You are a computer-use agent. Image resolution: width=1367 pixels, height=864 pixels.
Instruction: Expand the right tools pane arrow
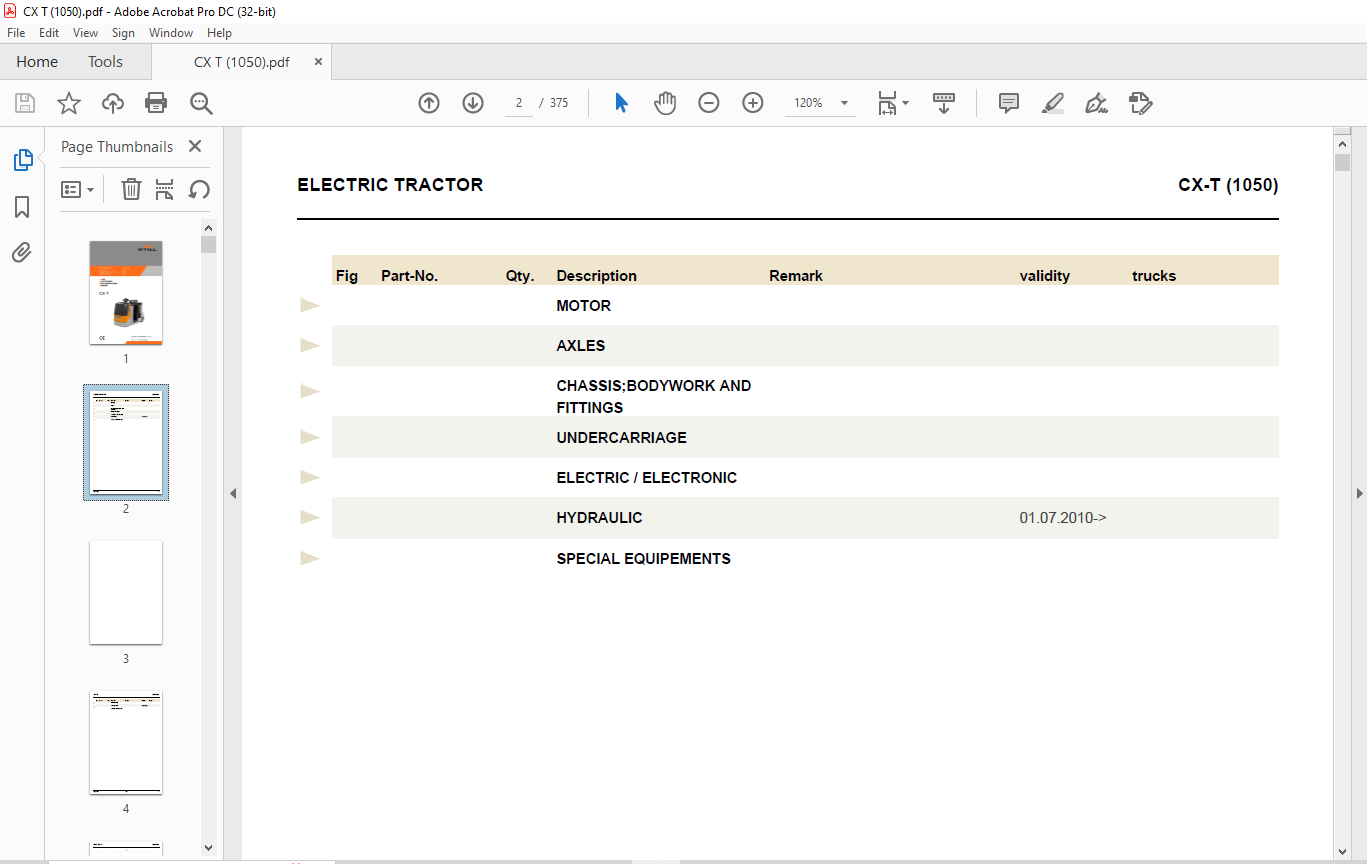coord(1359,493)
